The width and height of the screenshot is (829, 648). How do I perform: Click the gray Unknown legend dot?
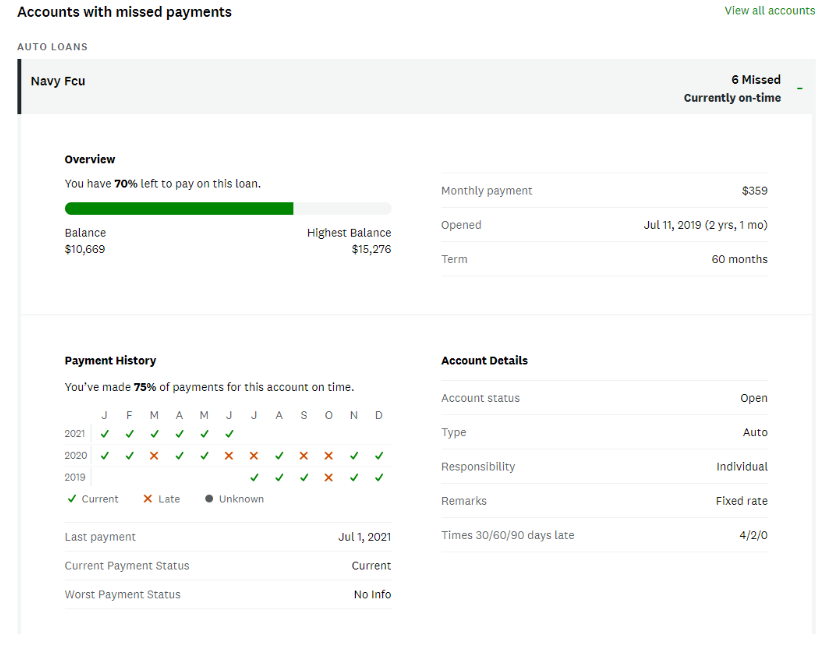pos(209,499)
